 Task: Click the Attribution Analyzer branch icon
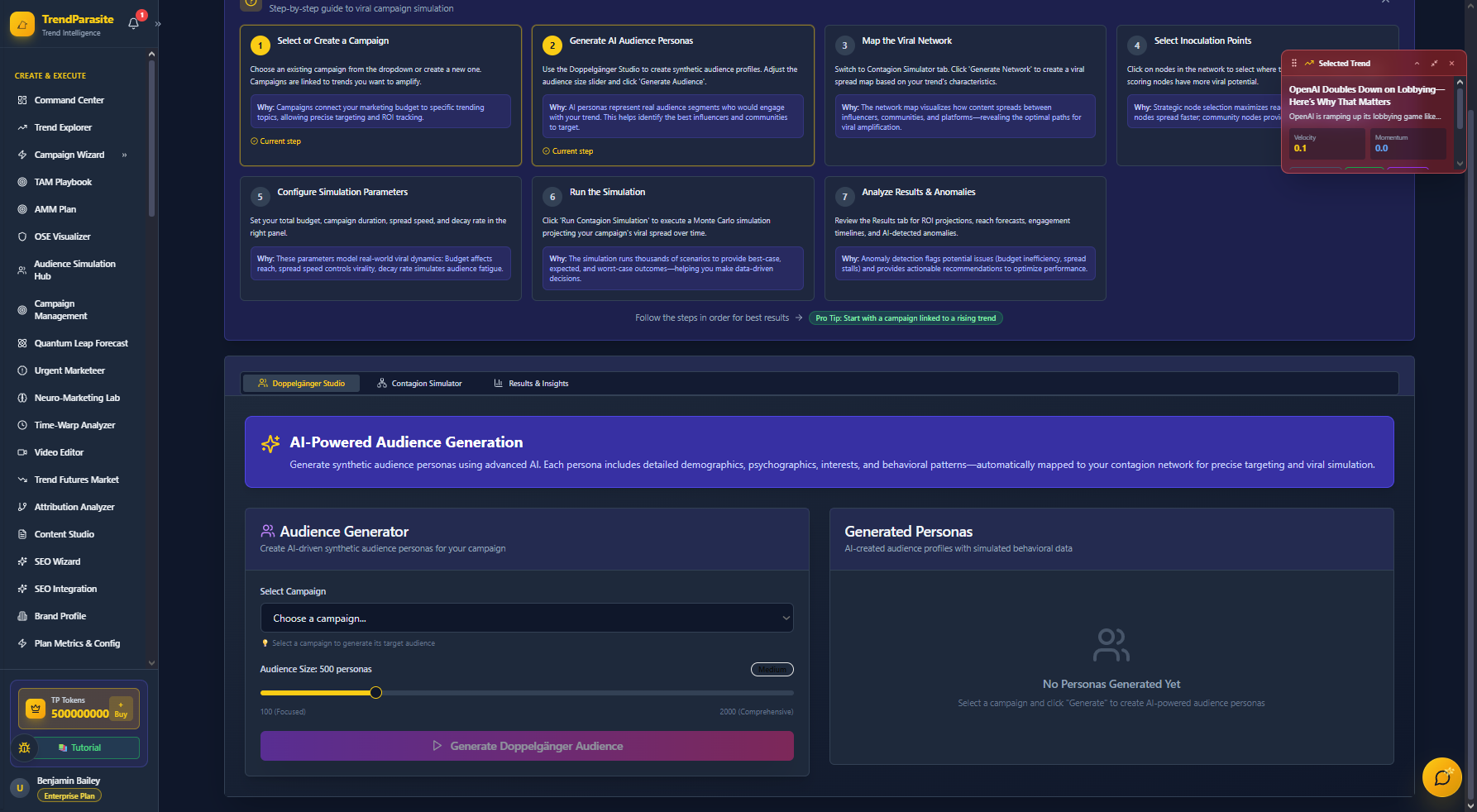coord(22,507)
